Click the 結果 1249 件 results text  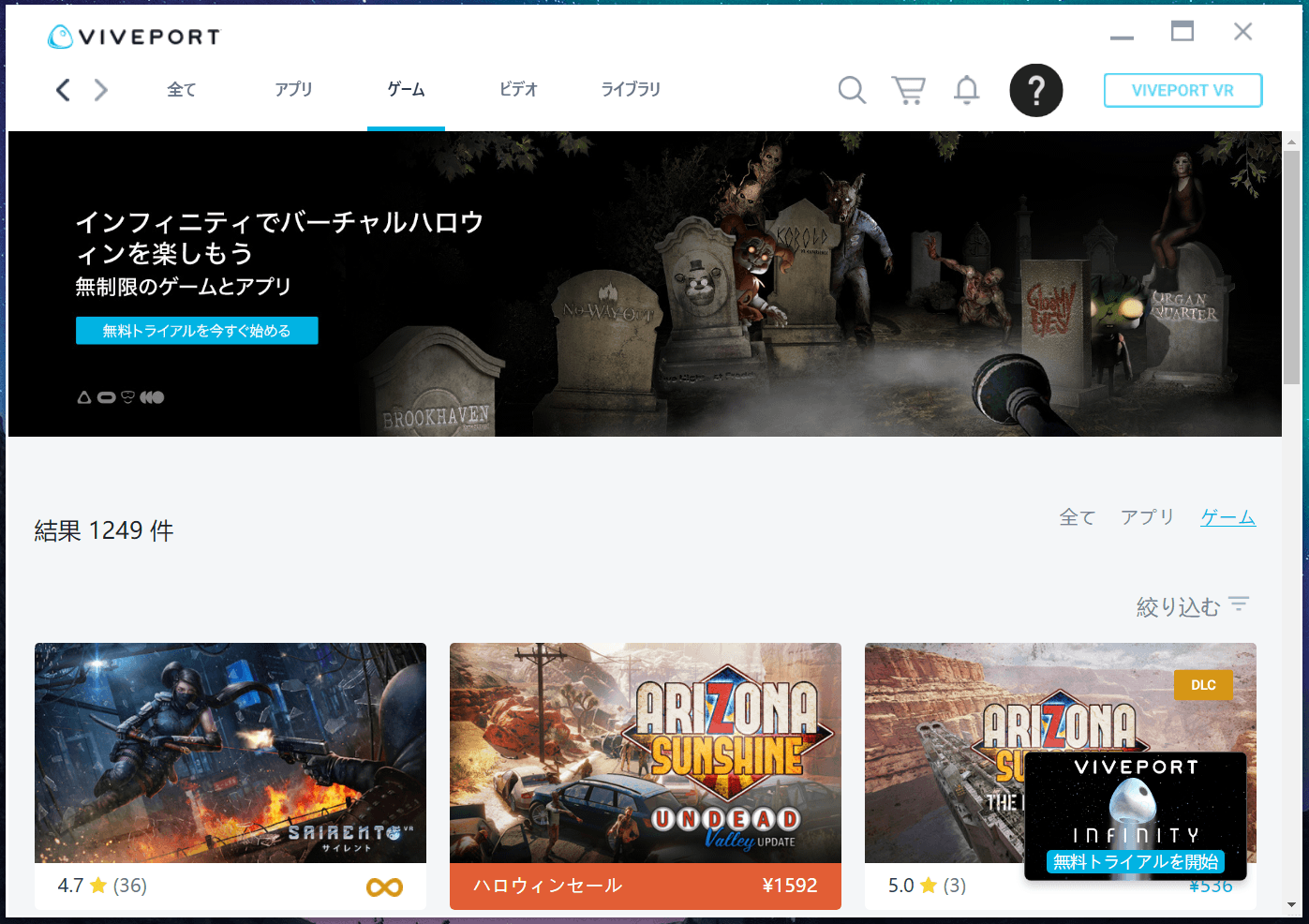tap(104, 530)
